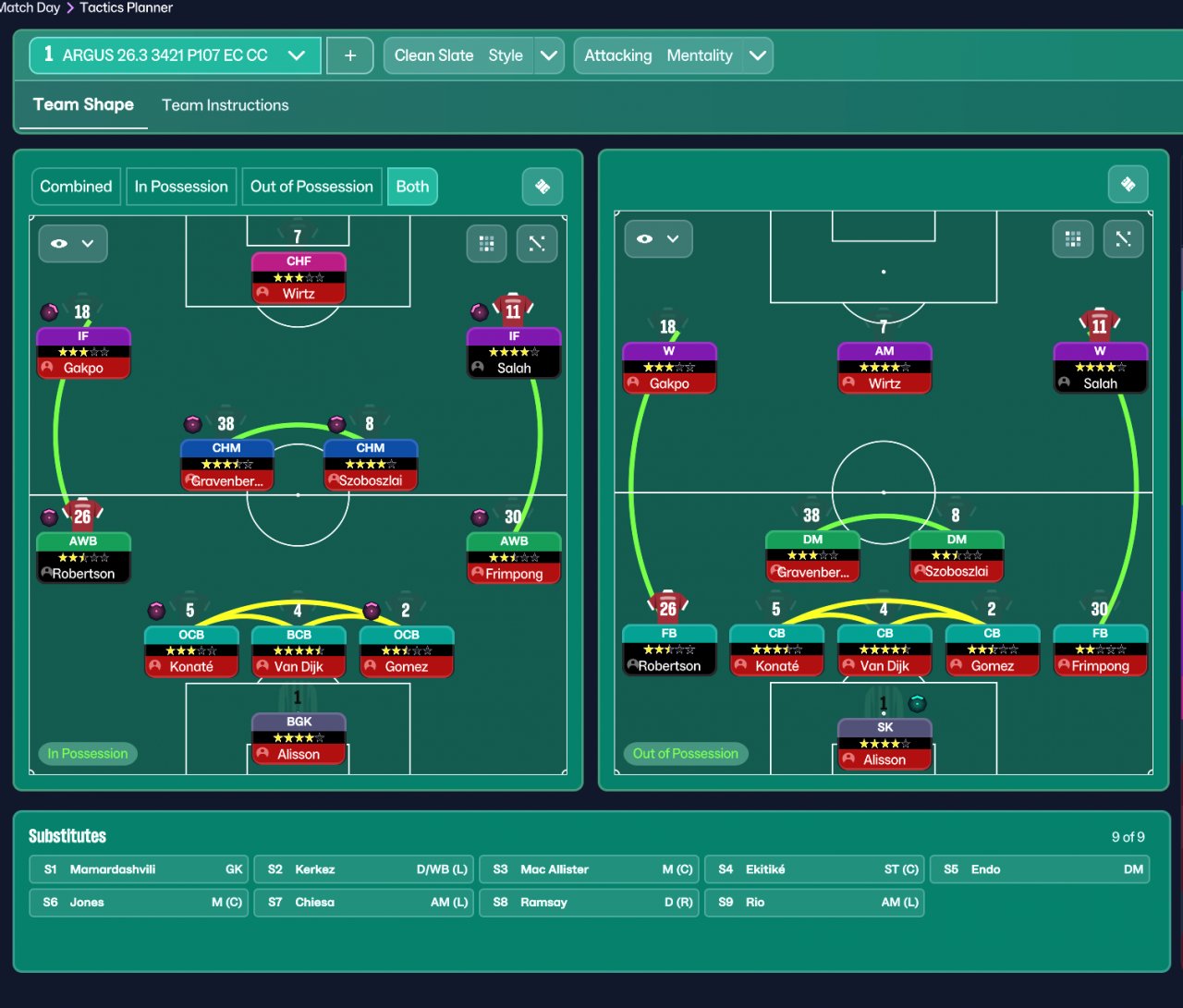Select substitute S4 Ekitiké
The height and width of the screenshot is (1008, 1183).
click(x=815, y=869)
